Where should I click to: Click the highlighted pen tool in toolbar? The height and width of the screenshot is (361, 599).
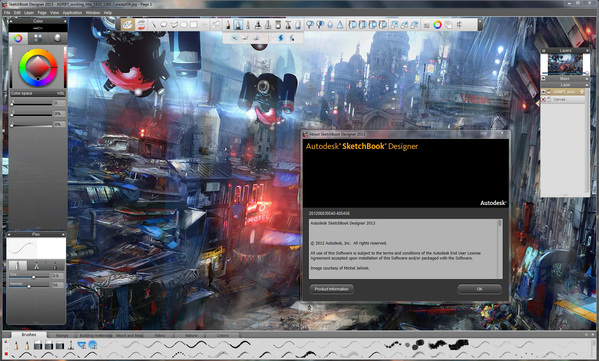tap(238, 25)
